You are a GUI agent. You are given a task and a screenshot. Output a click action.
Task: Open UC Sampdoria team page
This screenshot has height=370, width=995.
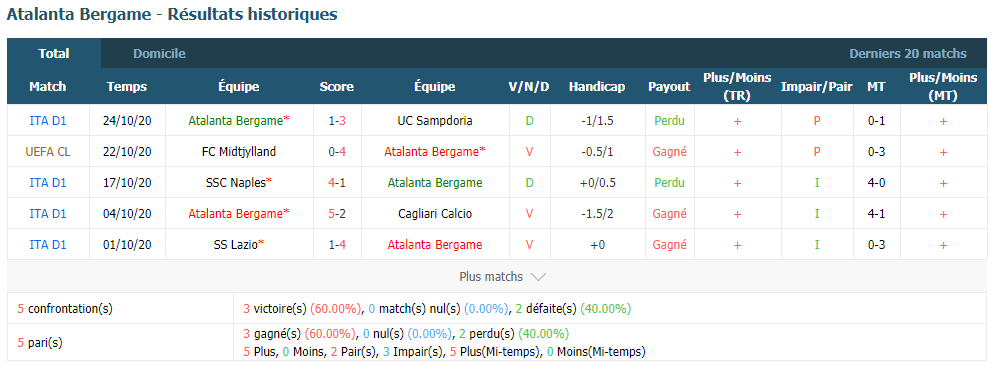click(x=435, y=121)
